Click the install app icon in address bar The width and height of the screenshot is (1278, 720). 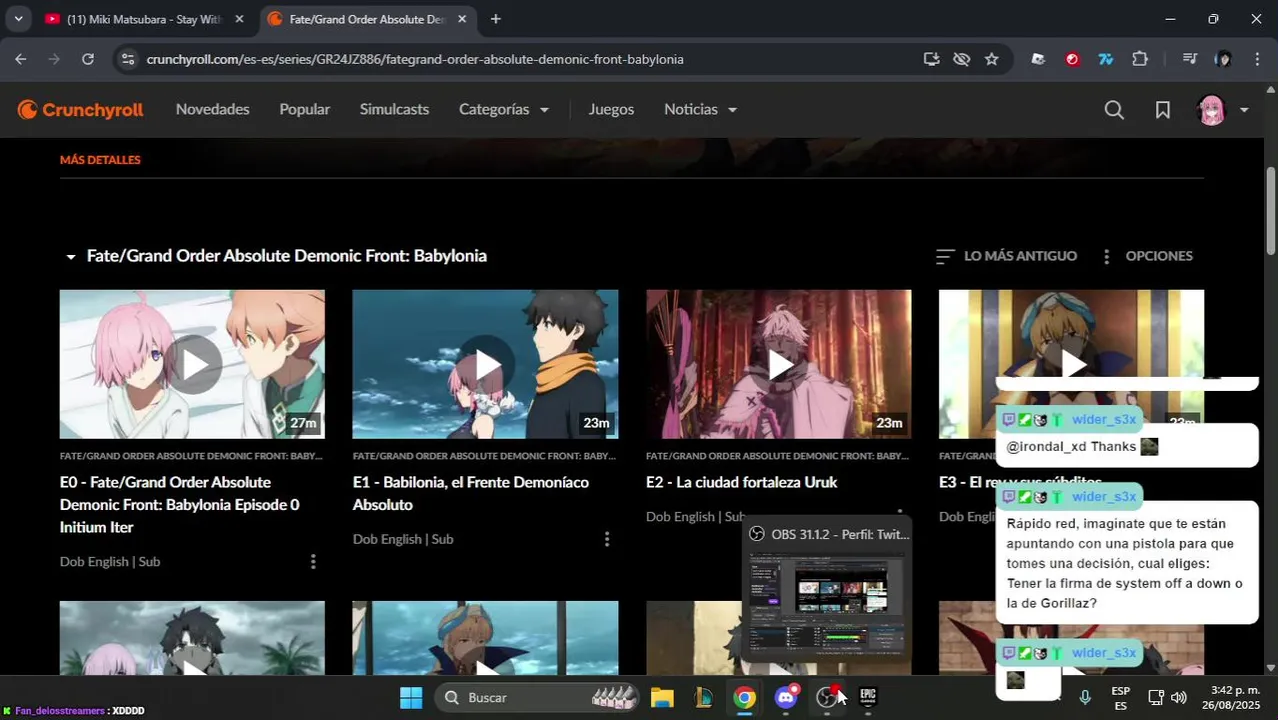tap(932, 59)
